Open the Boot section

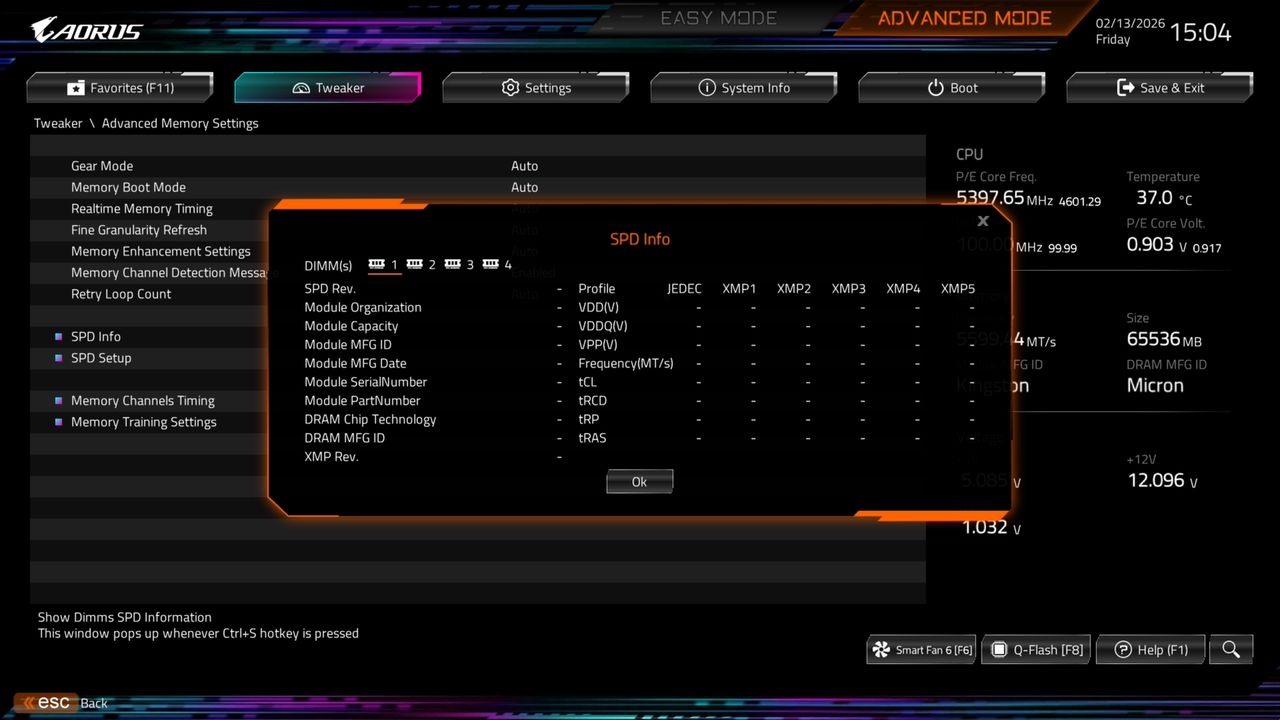pyautogui.click(x=951, y=87)
